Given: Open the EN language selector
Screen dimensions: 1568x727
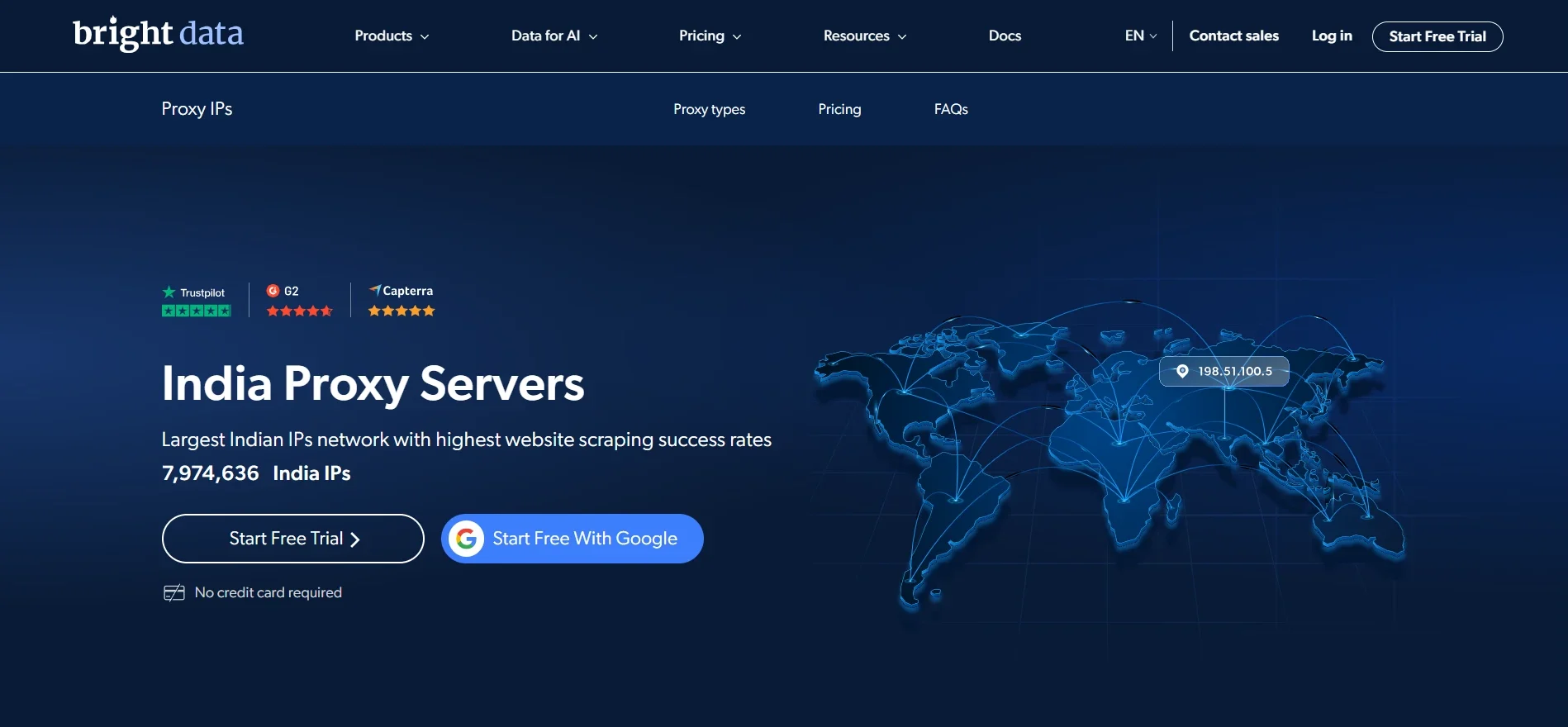Looking at the screenshot, I should point(1141,36).
